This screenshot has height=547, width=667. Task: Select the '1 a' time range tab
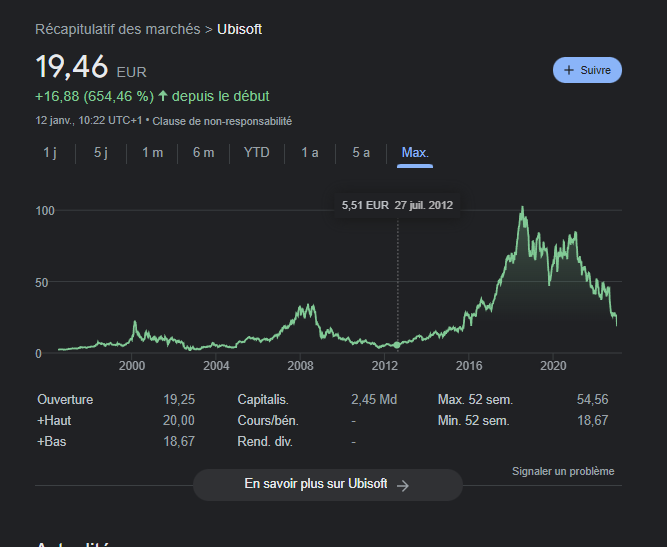click(x=310, y=152)
